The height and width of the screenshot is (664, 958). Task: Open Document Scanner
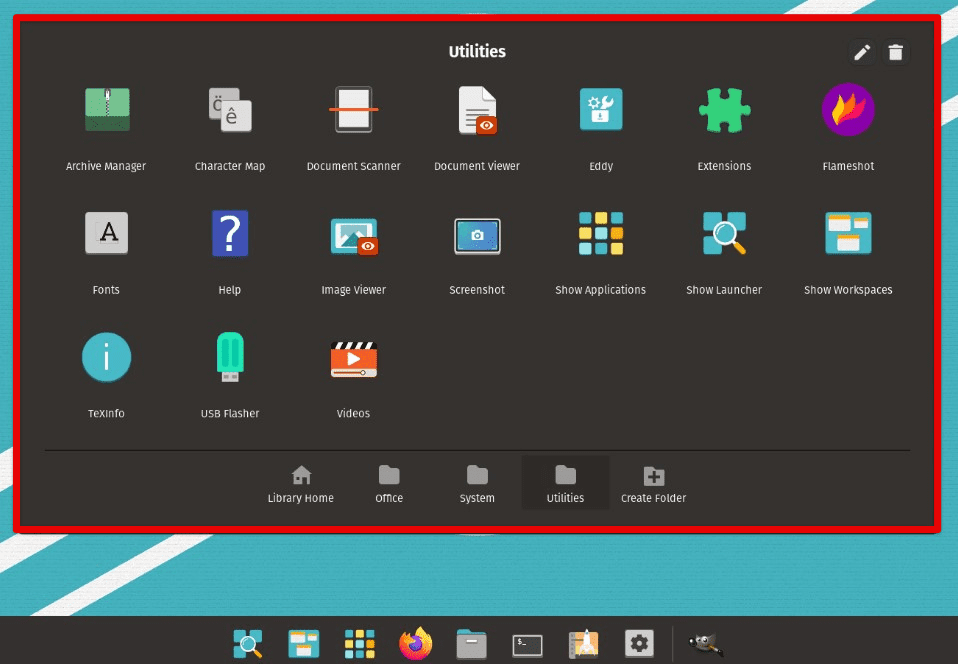(x=353, y=110)
